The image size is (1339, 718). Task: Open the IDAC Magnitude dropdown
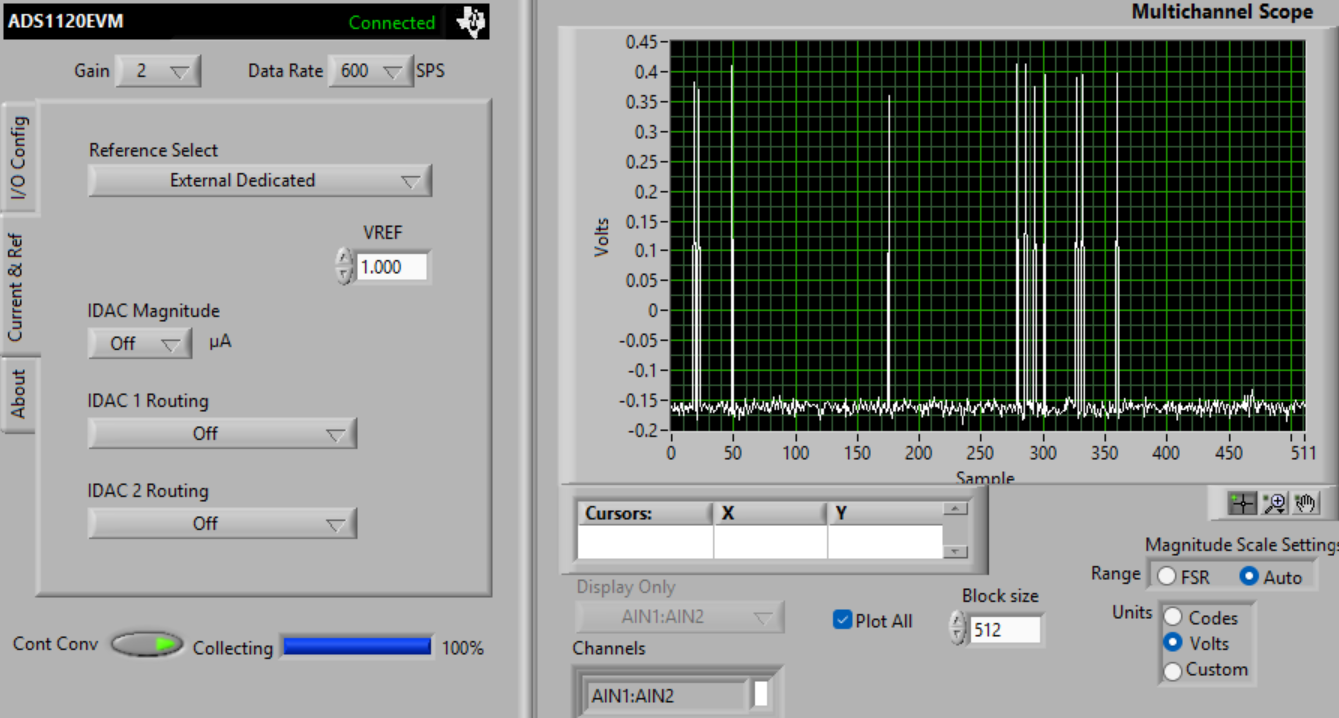[140, 343]
